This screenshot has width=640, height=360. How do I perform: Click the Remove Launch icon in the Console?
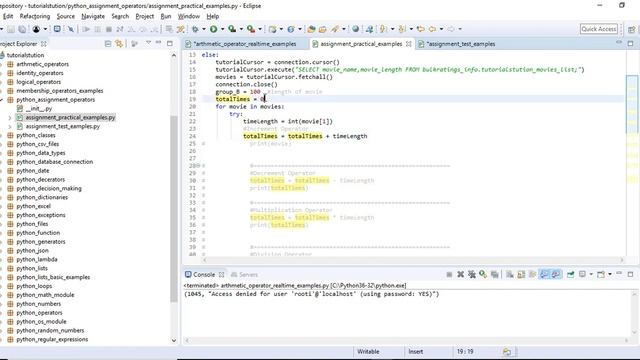tap(460, 274)
